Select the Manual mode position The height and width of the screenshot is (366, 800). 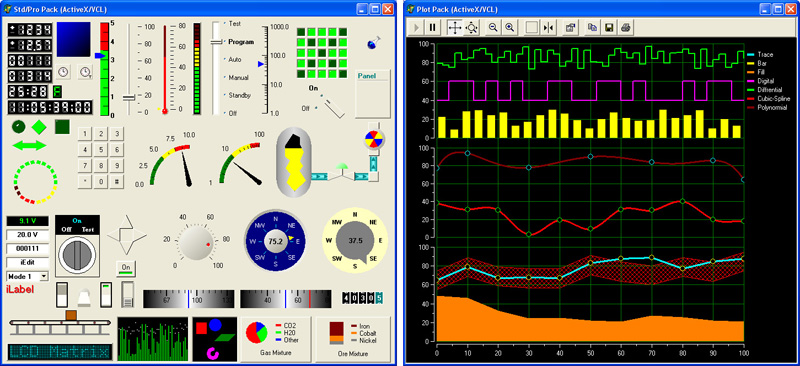238,78
